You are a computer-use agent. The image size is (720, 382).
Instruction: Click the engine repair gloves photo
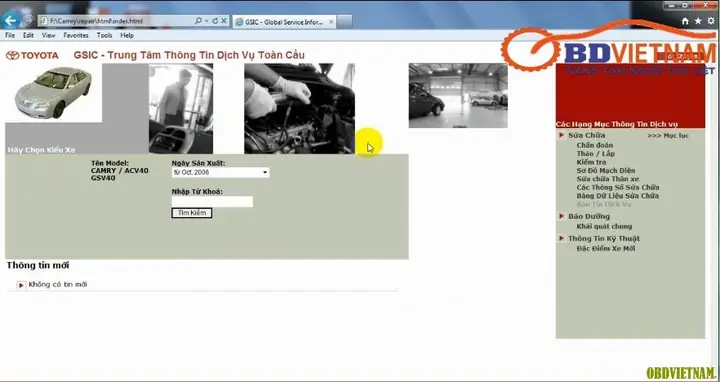tap(299, 109)
